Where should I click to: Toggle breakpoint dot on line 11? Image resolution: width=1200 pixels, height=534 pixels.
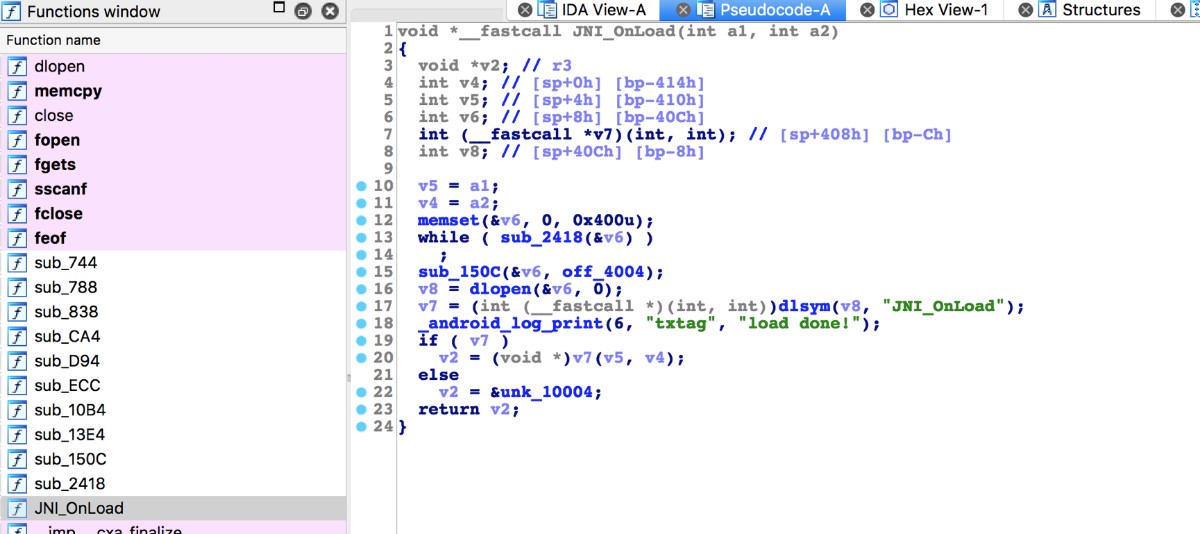(x=361, y=203)
